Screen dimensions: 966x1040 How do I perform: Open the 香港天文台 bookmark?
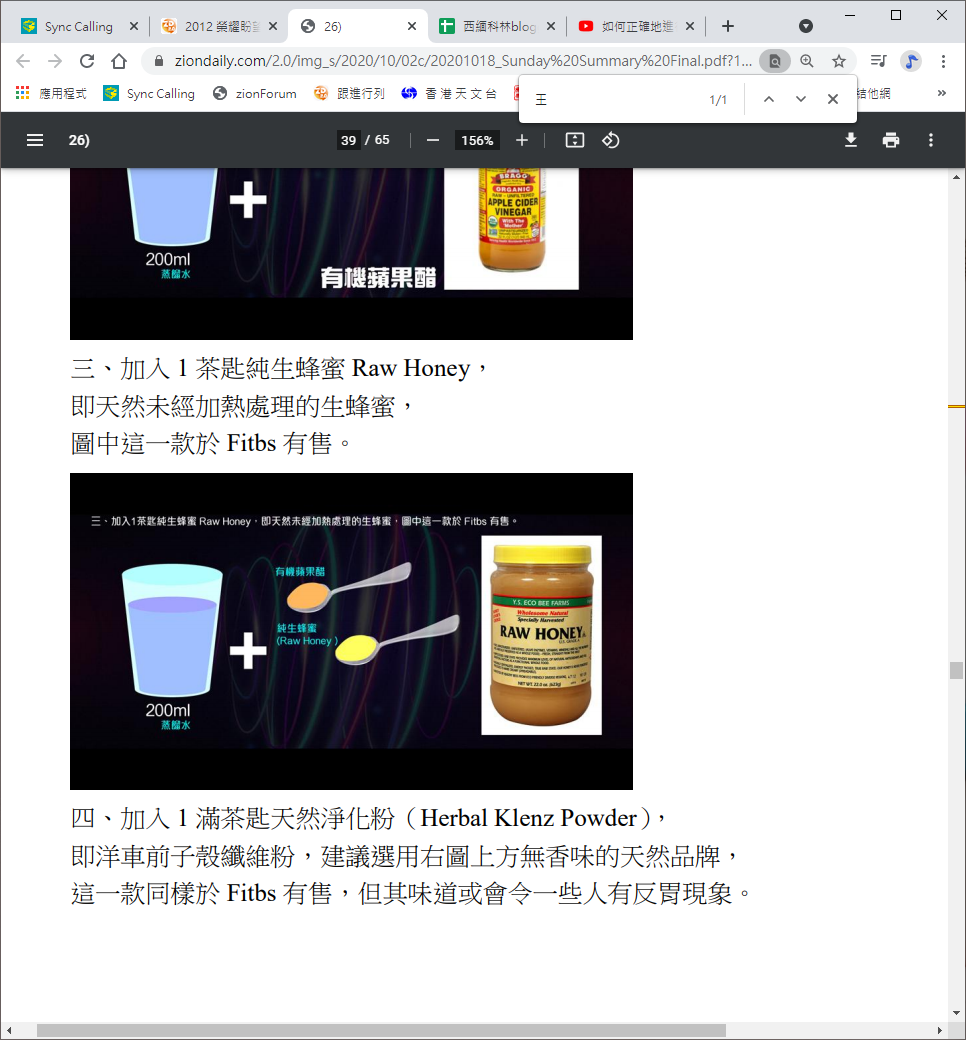pos(449,93)
